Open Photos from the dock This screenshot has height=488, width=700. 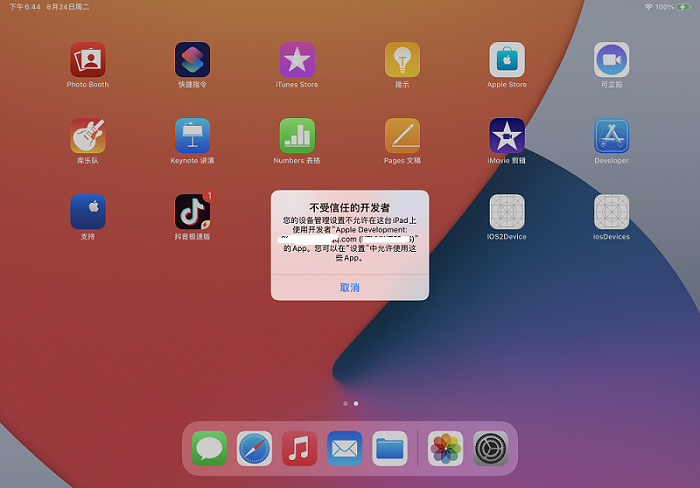(446, 448)
